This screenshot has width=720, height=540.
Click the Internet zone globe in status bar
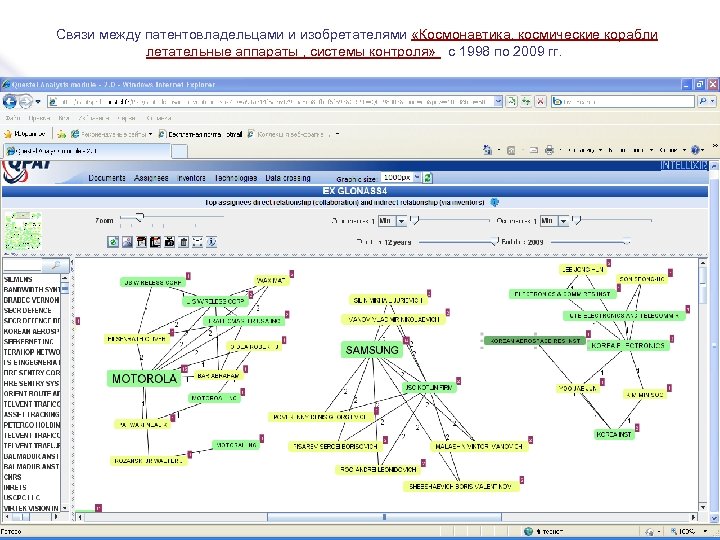pos(529,532)
